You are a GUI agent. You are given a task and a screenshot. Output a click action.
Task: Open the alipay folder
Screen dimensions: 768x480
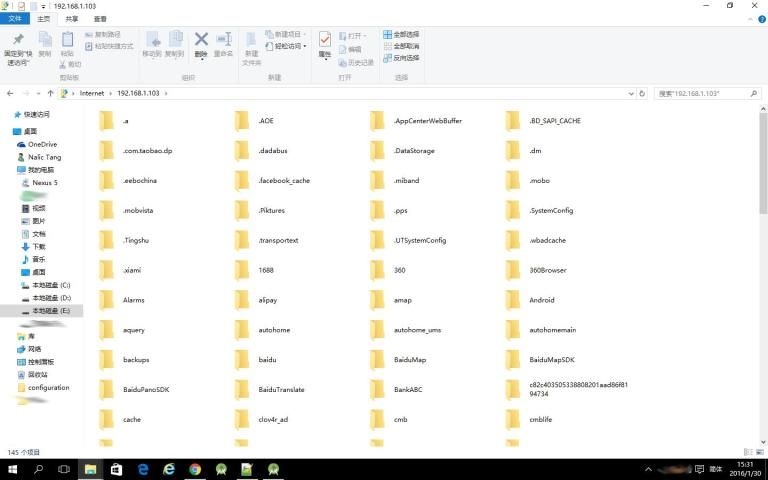tap(267, 300)
